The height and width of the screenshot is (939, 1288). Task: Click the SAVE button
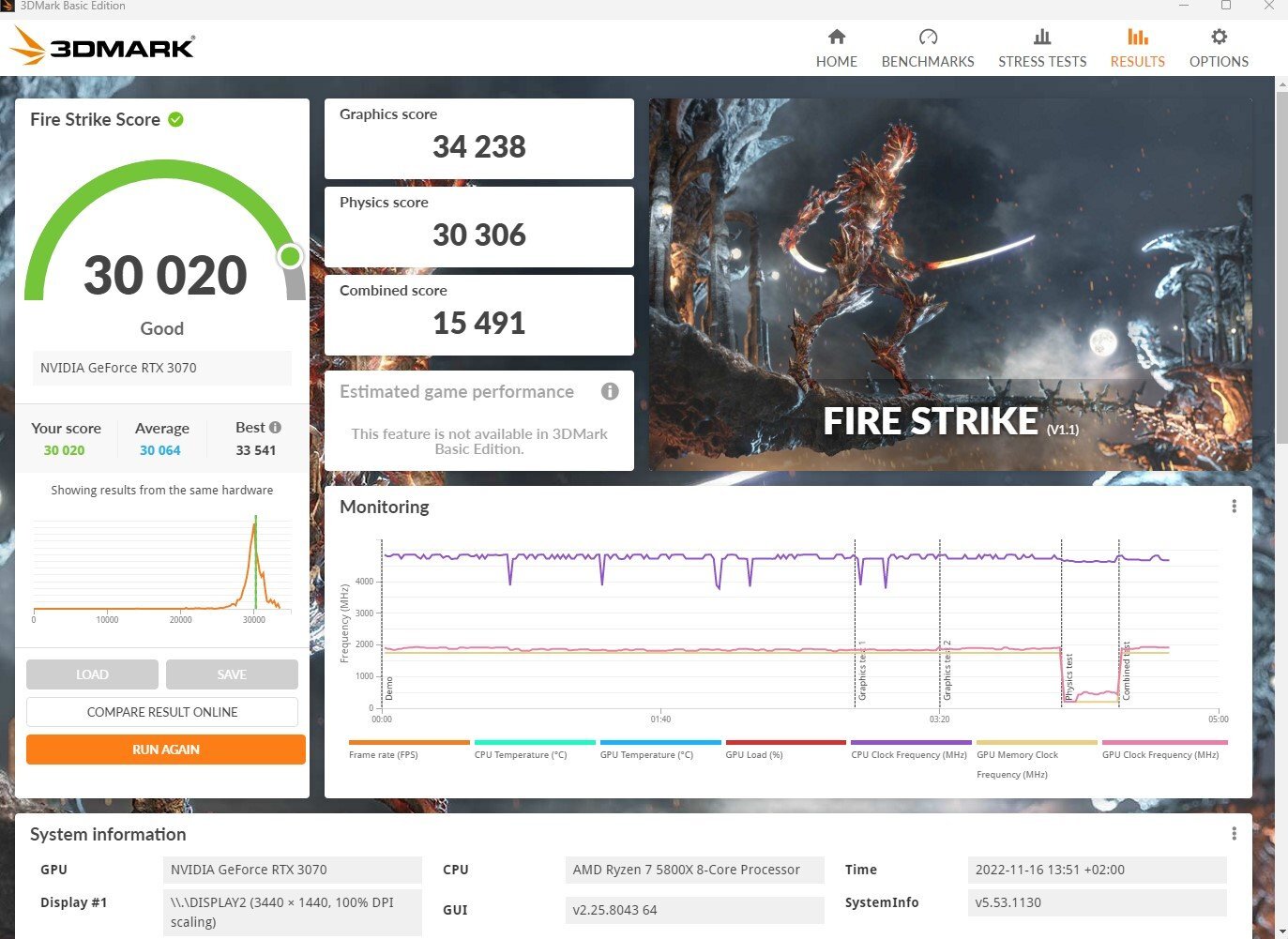click(x=232, y=674)
